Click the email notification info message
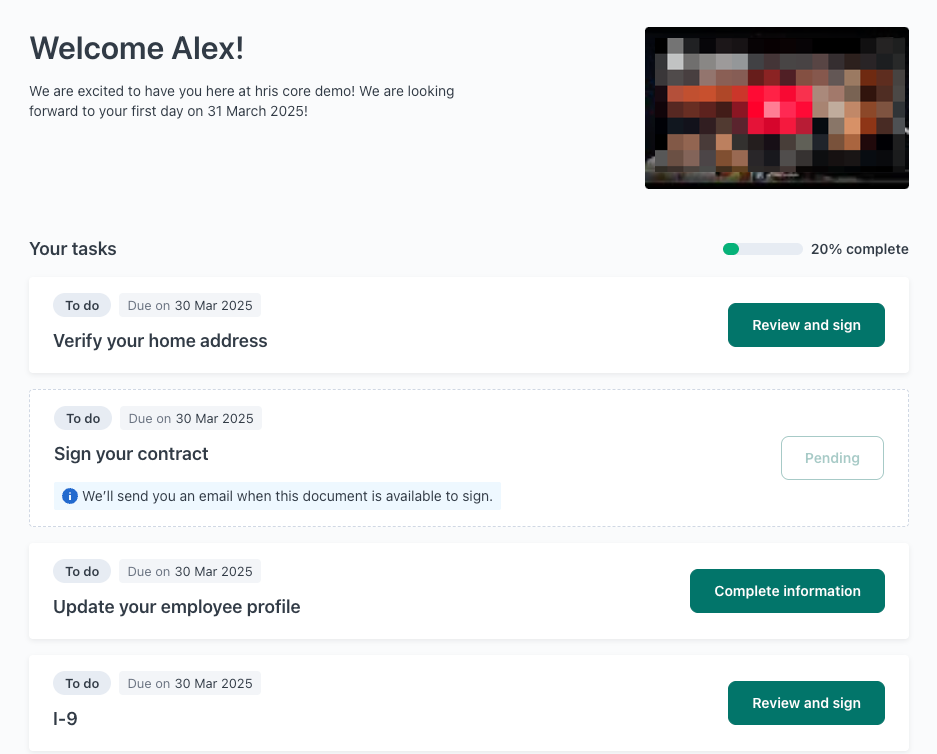The width and height of the screenshot is (937, 754). point(277,496)
